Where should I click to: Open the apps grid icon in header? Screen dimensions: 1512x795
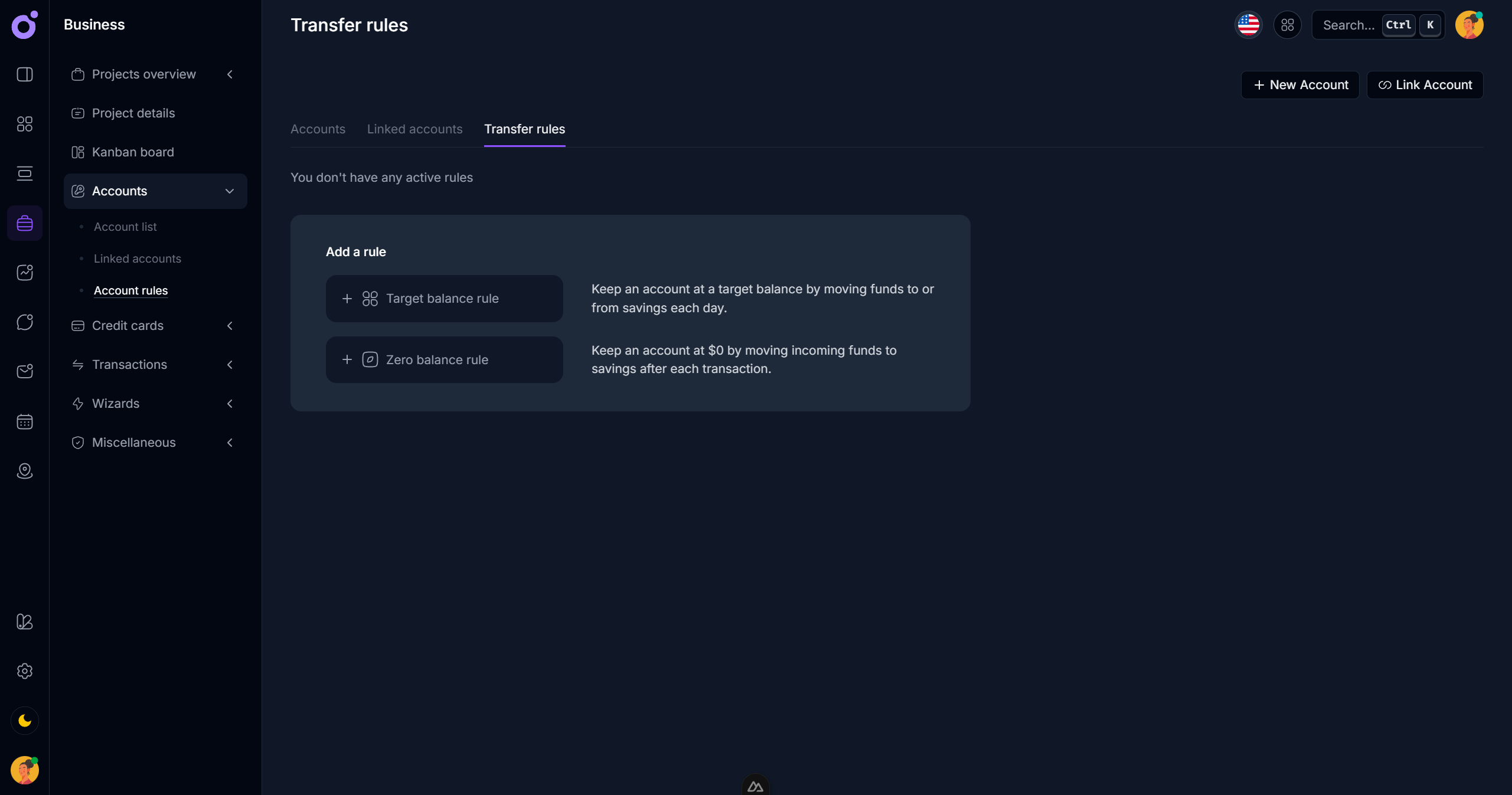click(1287, 25)
